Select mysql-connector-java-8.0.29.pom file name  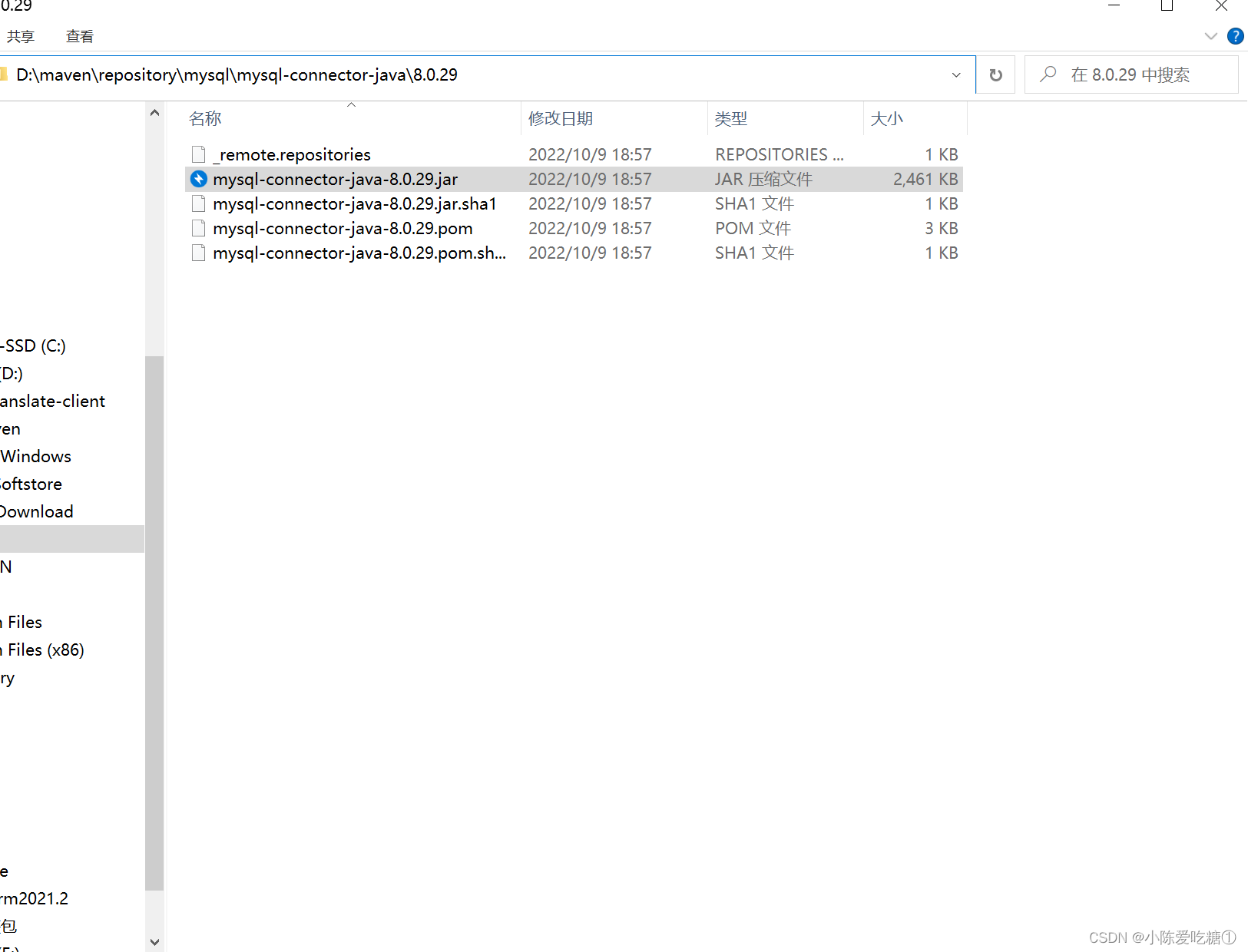coord(343,228)
